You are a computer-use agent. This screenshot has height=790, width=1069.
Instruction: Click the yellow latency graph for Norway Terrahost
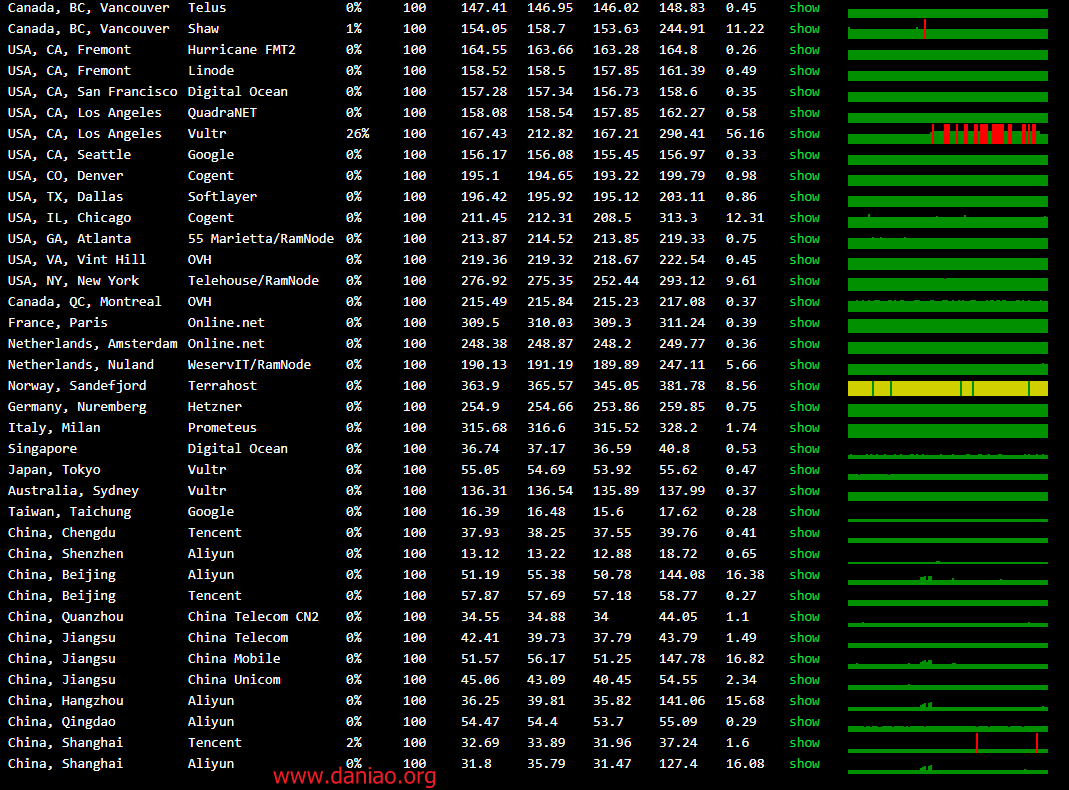pyautogui.click(x=947, y=388)
